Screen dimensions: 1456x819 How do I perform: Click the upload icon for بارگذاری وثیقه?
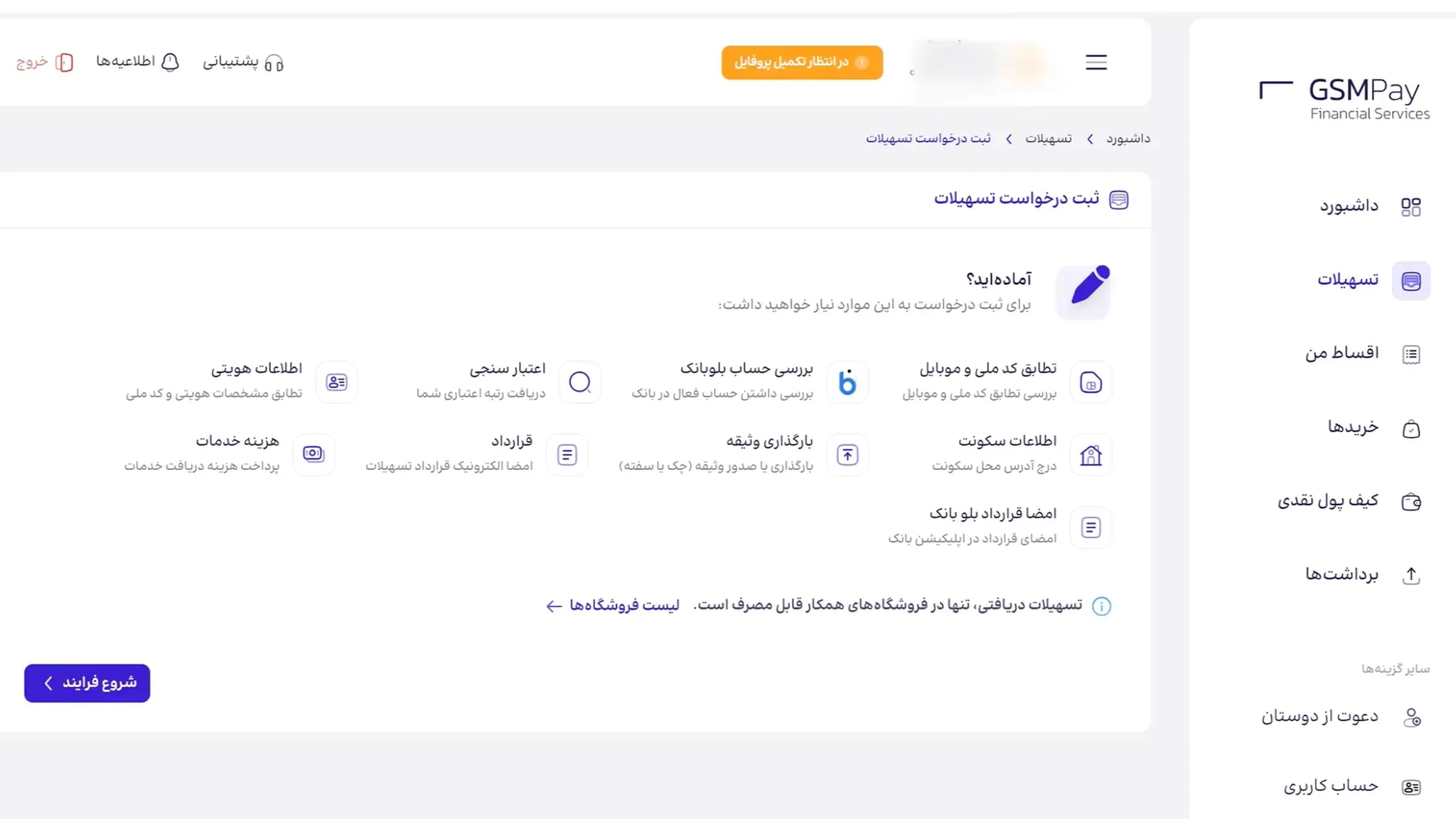click(847, 454)
